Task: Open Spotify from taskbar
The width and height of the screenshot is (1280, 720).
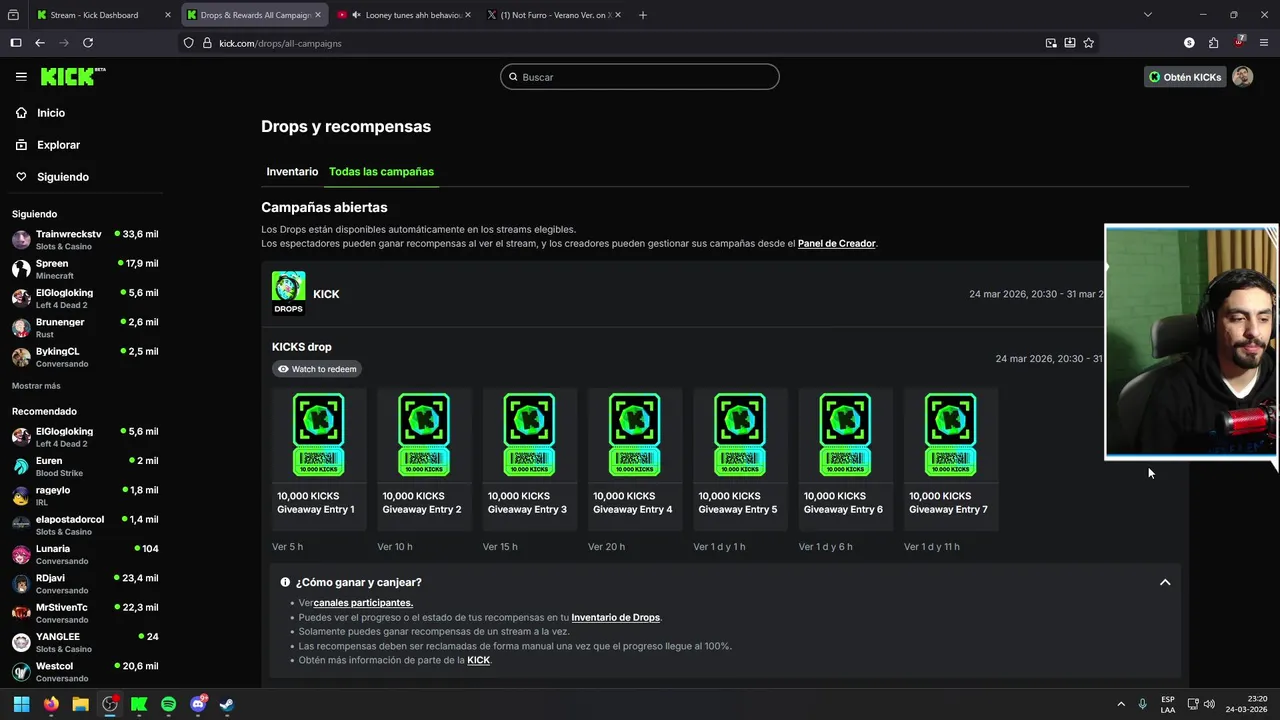Action: click(168, 704)
